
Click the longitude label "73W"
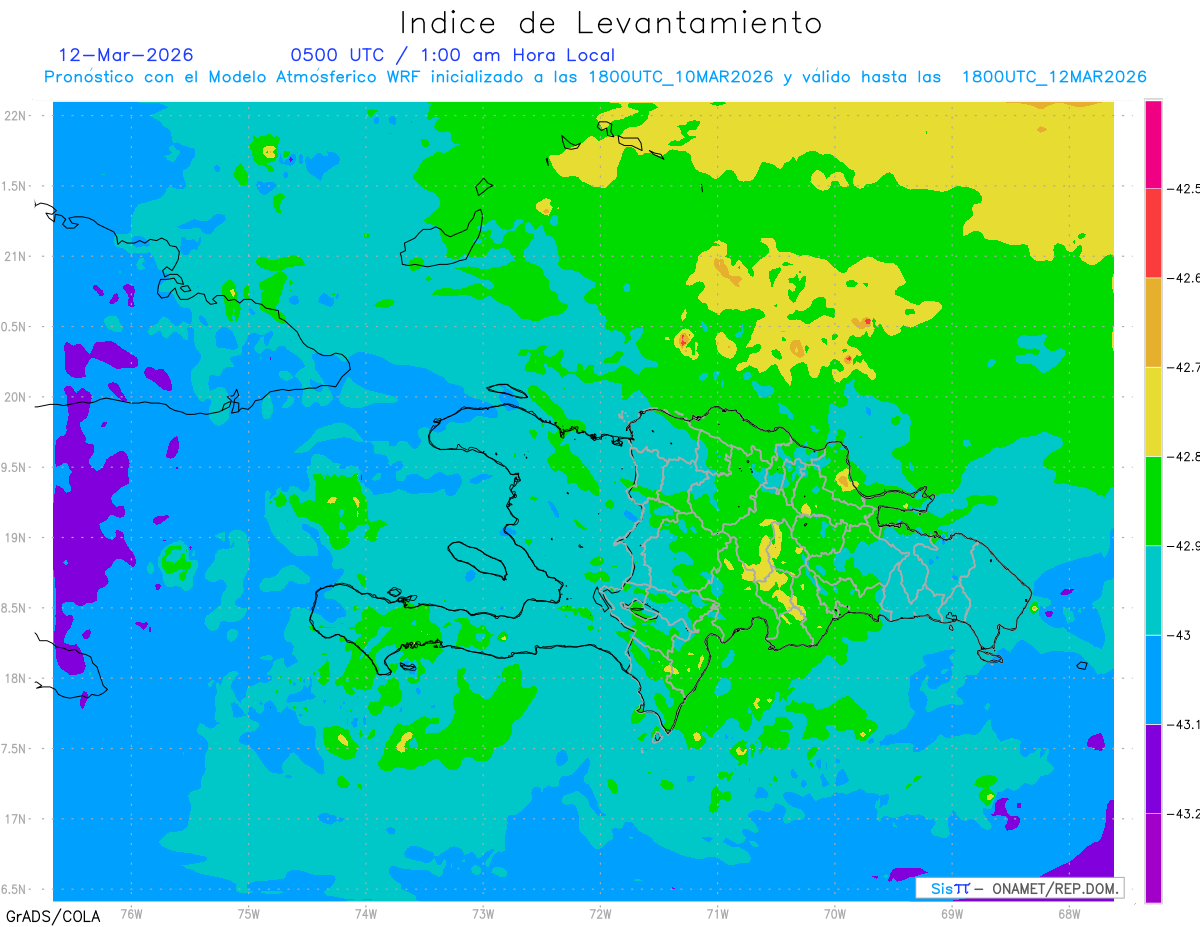[483, 913]
